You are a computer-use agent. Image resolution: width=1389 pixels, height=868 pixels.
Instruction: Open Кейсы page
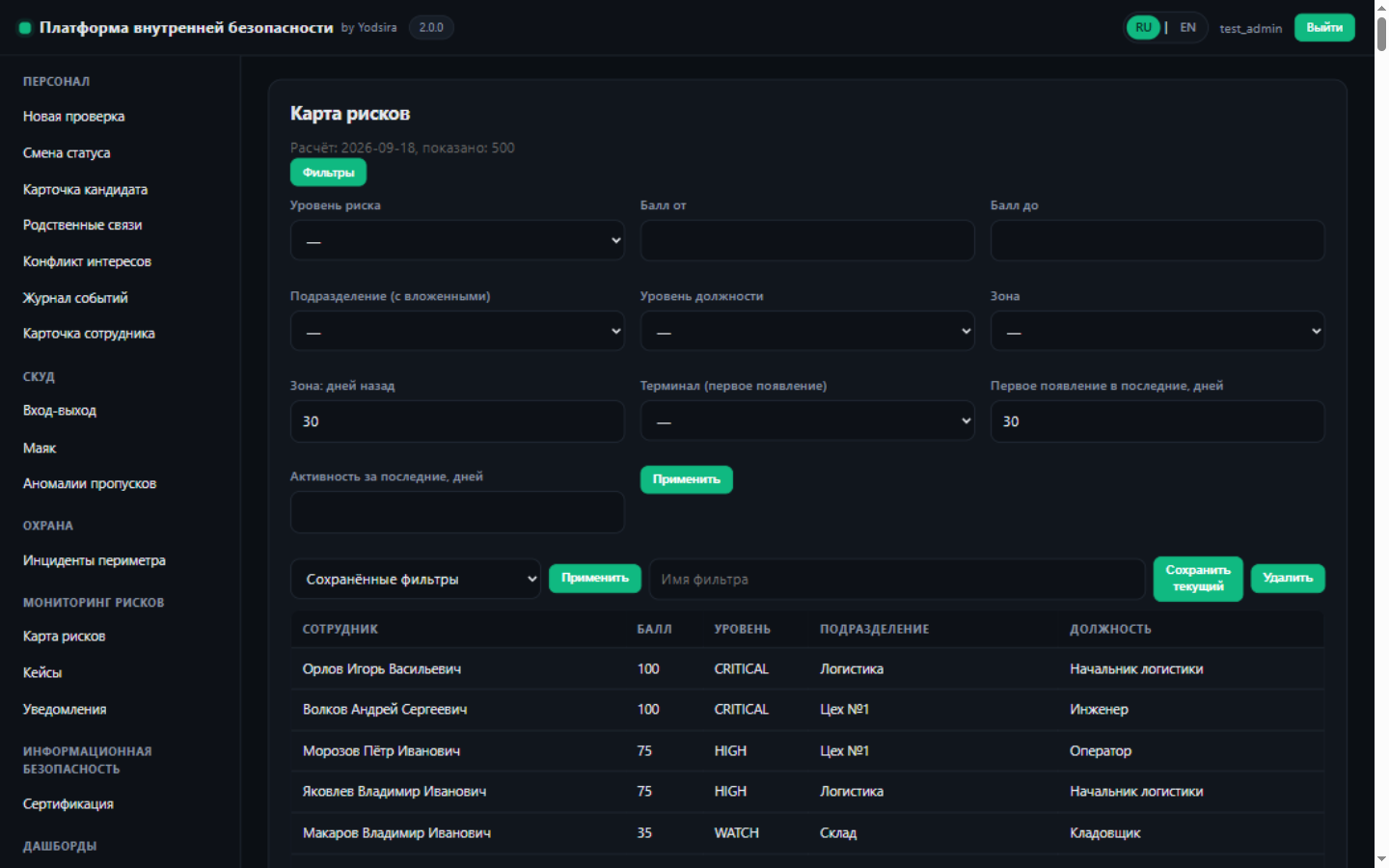(x=42, y=673)
